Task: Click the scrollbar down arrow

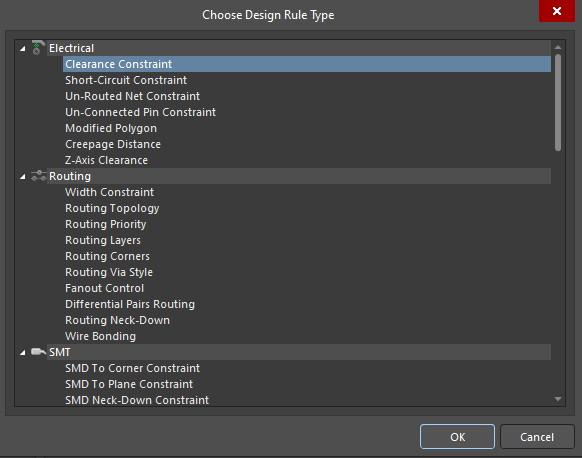Action: point(558,399)
